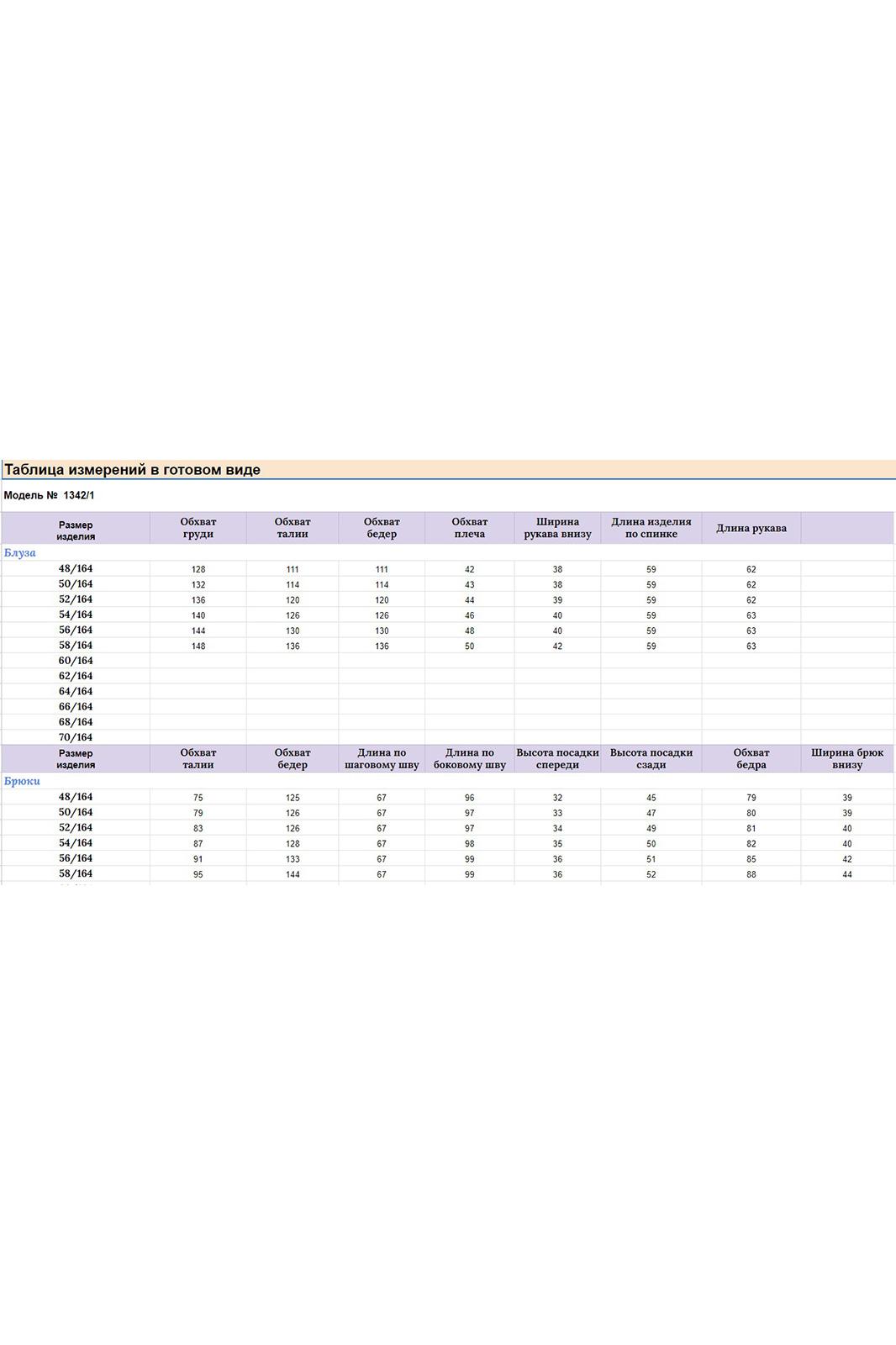
Task: Click the 'Ширина рукава внизу' header
Action: coord(557,528)
